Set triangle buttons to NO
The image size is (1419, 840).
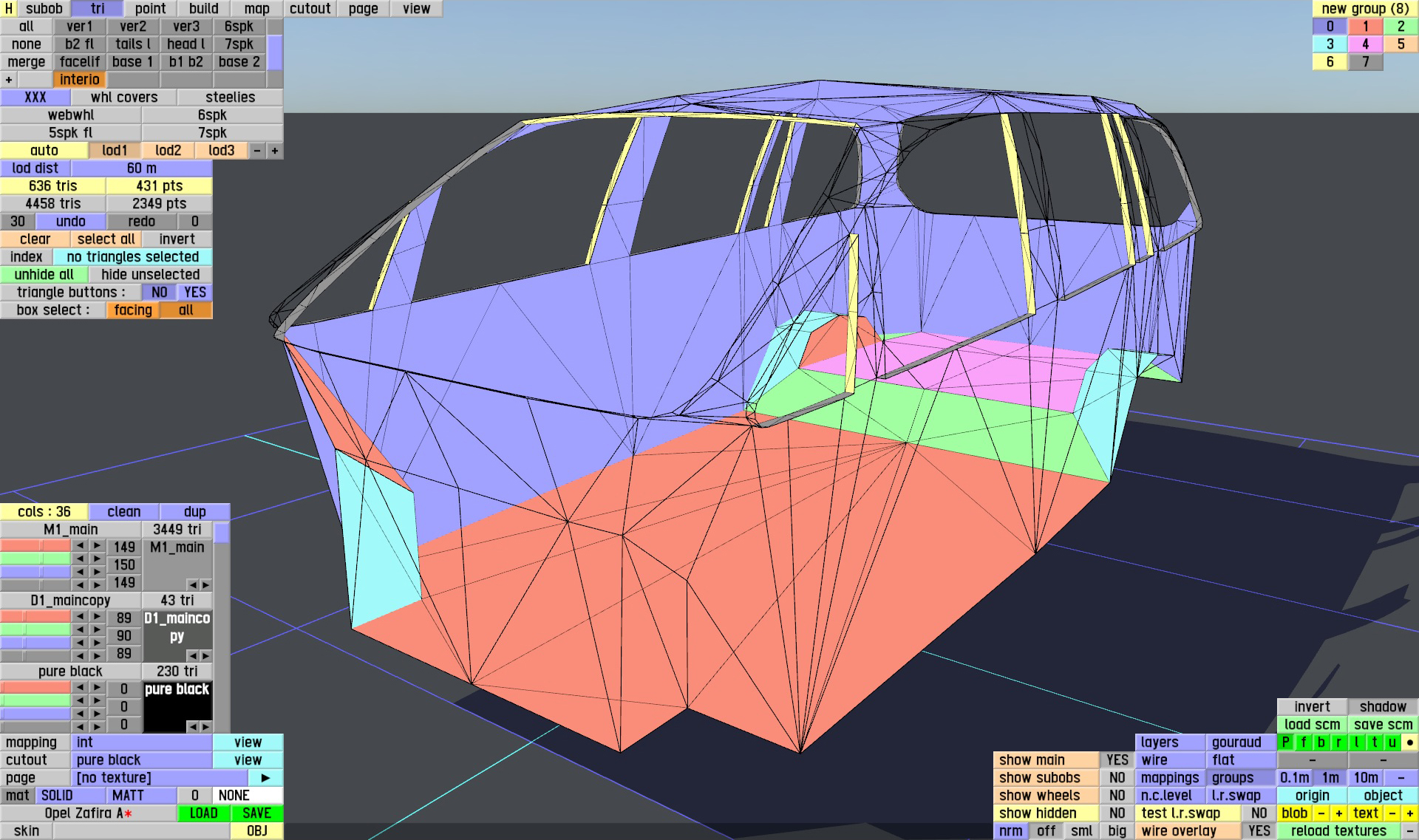coord(159,293)
